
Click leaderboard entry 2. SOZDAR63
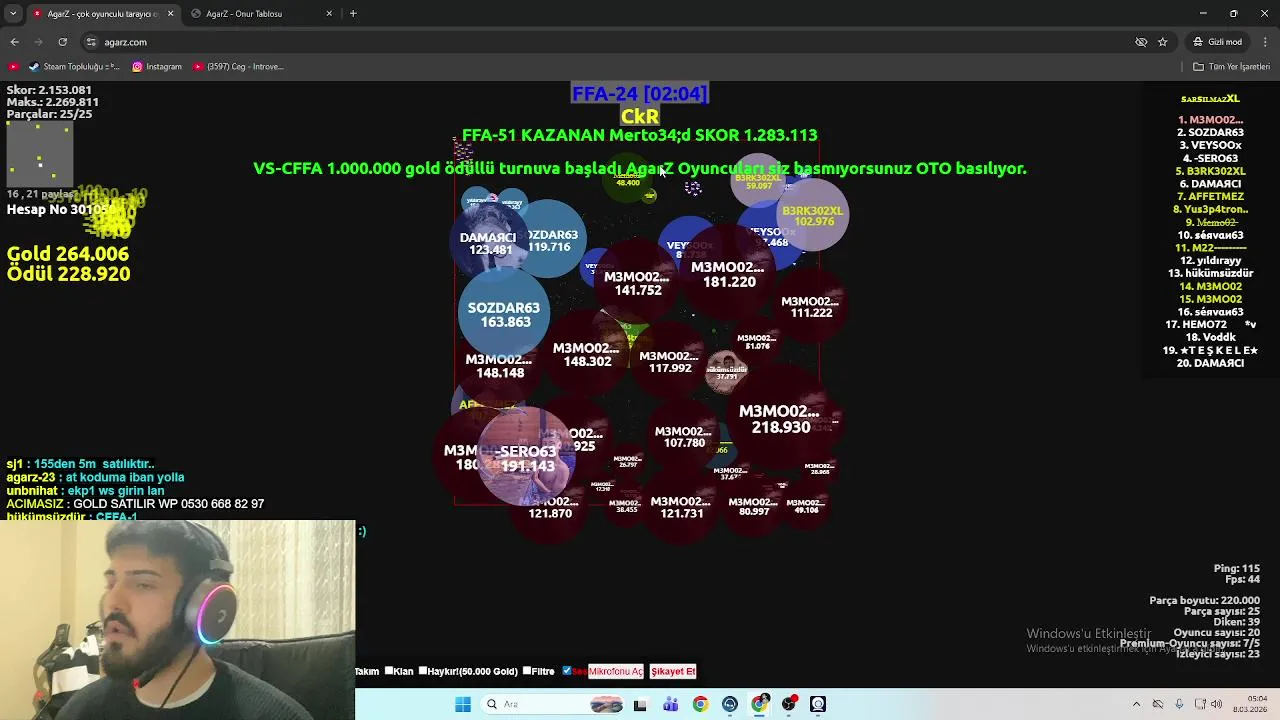[x=1211, y=132]
